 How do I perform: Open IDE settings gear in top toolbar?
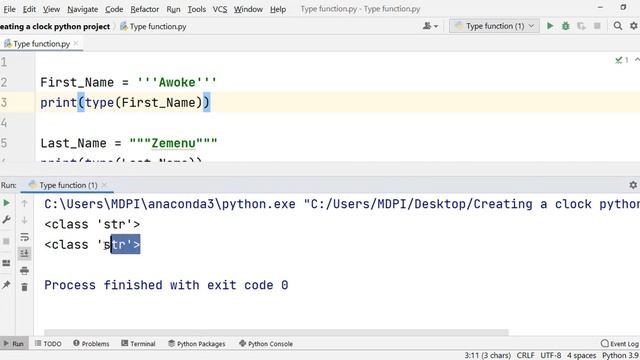634,26
